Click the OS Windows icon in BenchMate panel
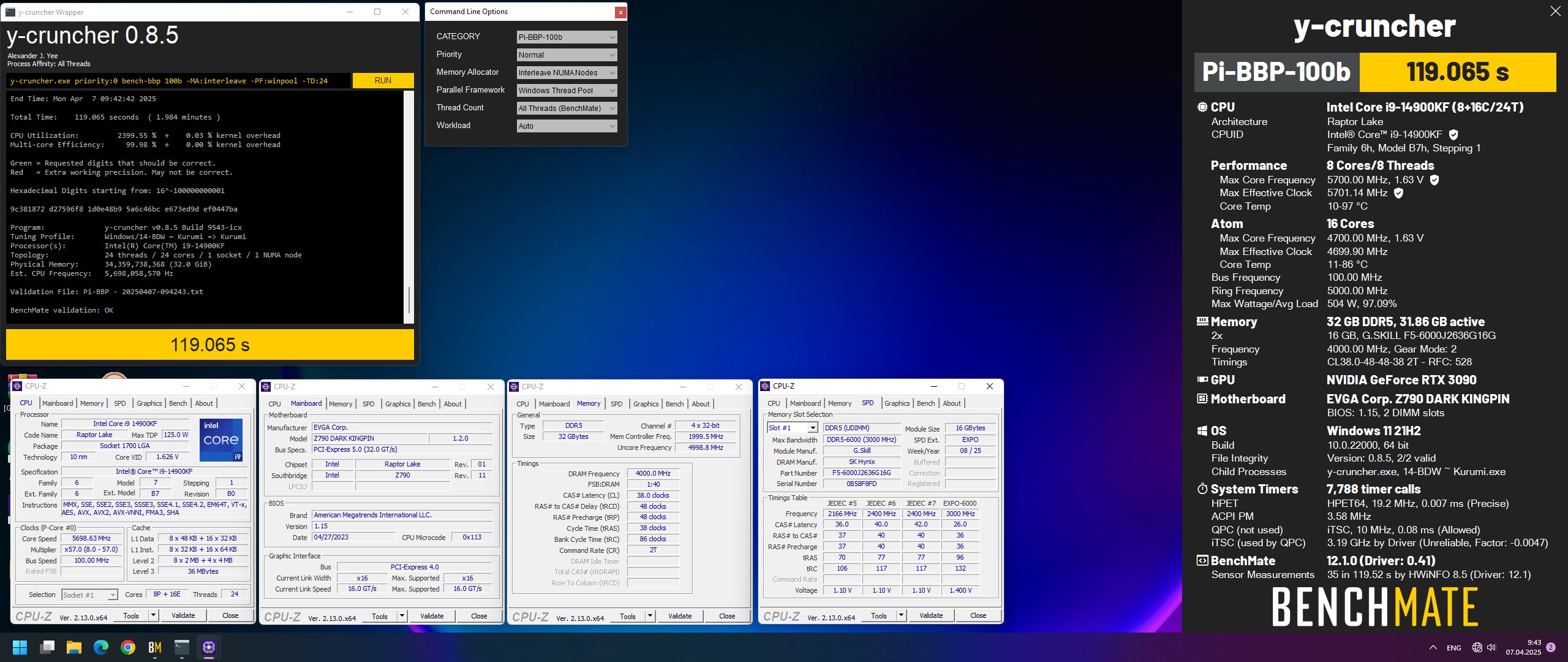Screen dimensions: 1568x662 (x=1202, y=431)
